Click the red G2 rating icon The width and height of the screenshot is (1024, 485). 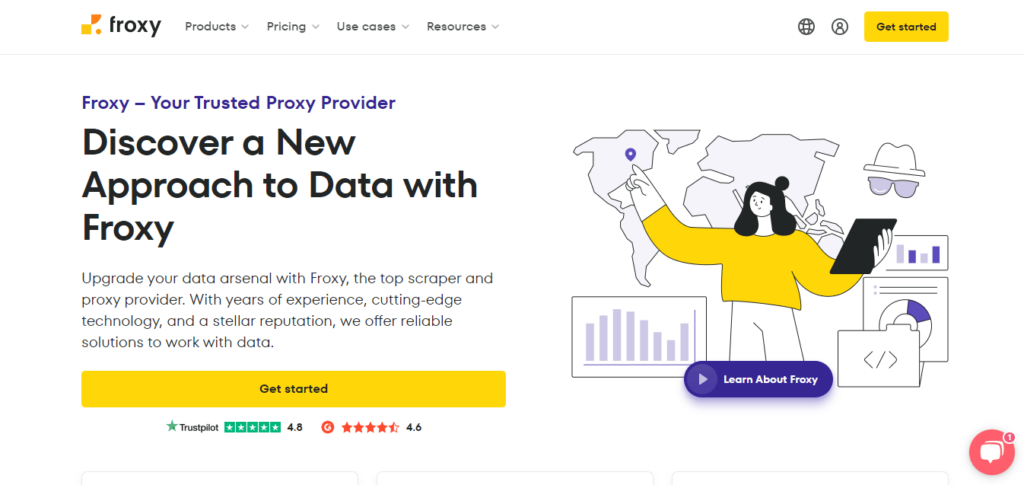(x=327, y=427)
